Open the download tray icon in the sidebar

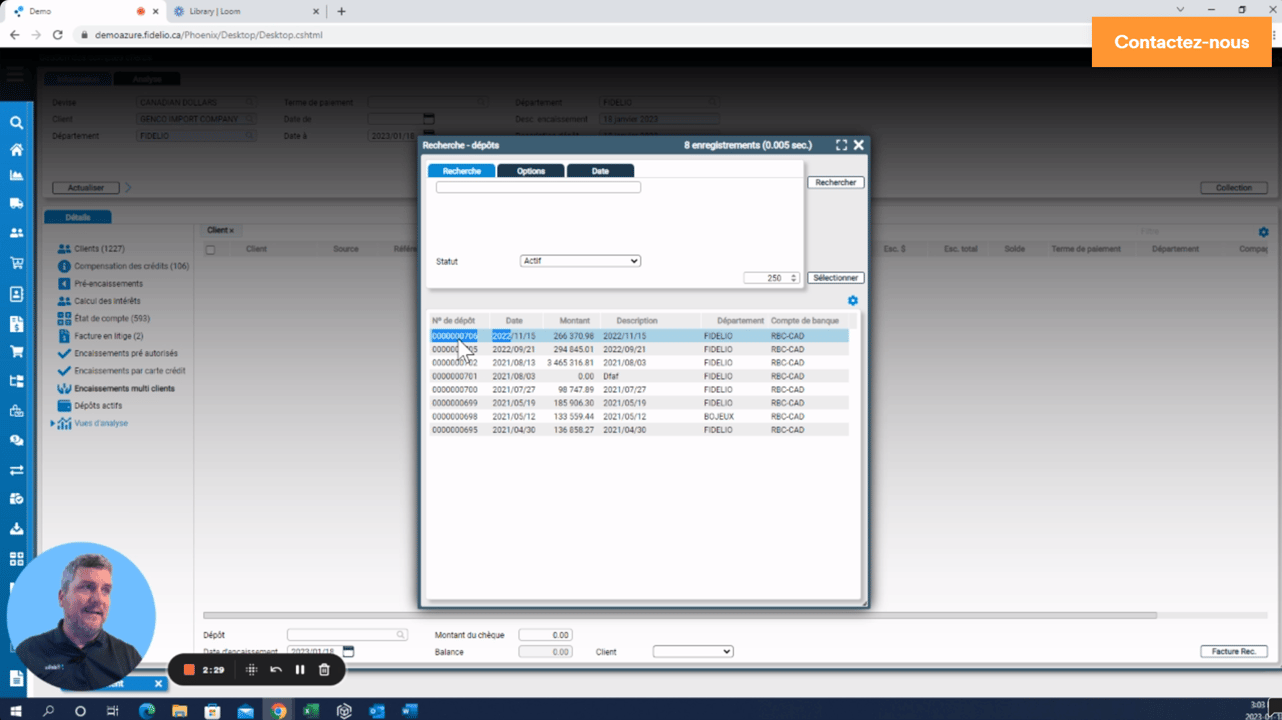(16, 529)
